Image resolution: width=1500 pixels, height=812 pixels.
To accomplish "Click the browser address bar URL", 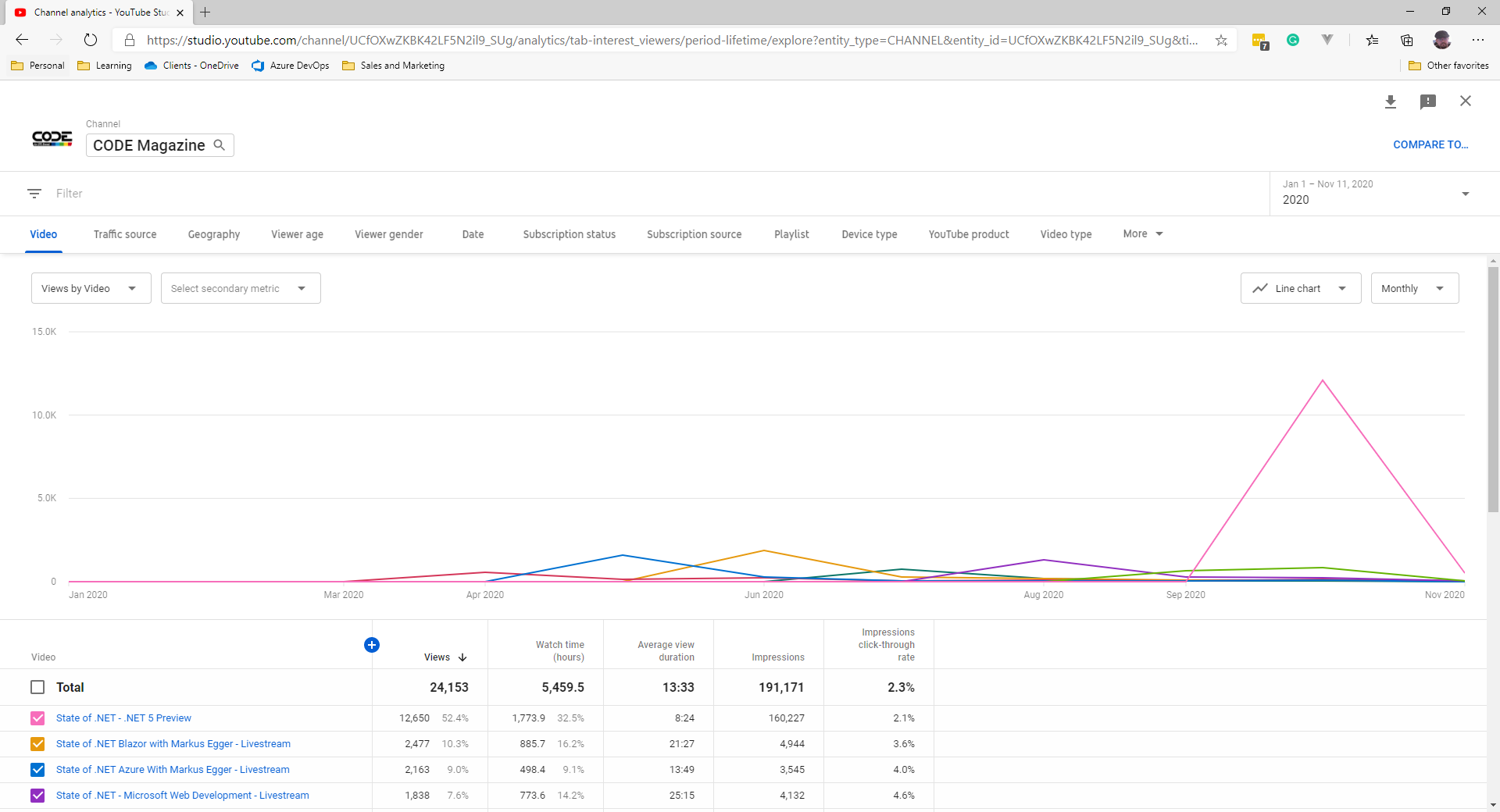I will coord(672,40).
